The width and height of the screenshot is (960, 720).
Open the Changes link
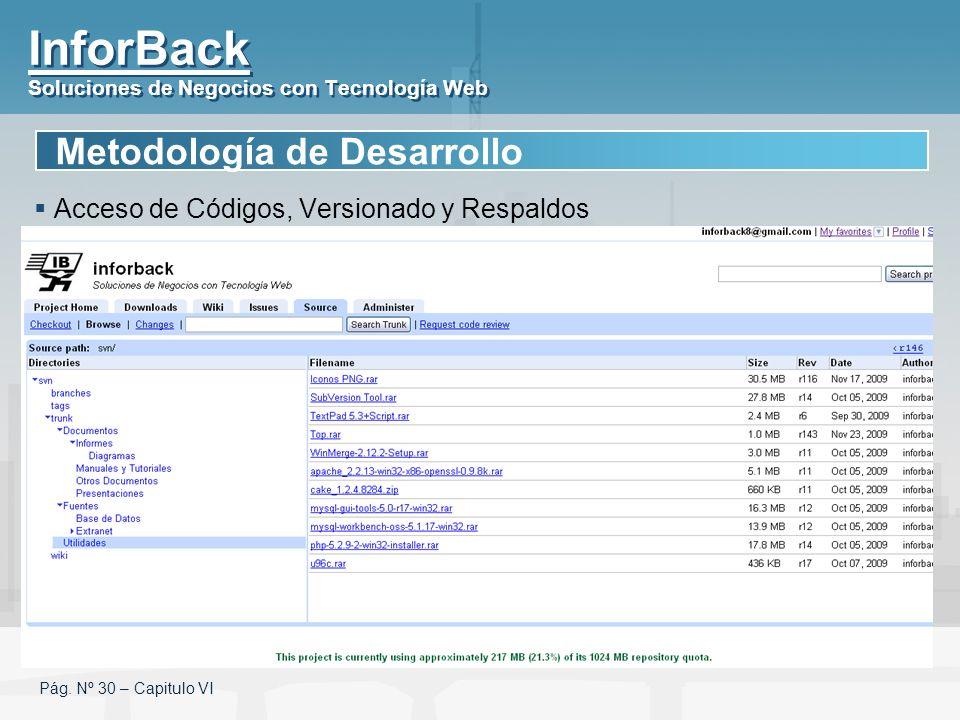pos(154,324)
